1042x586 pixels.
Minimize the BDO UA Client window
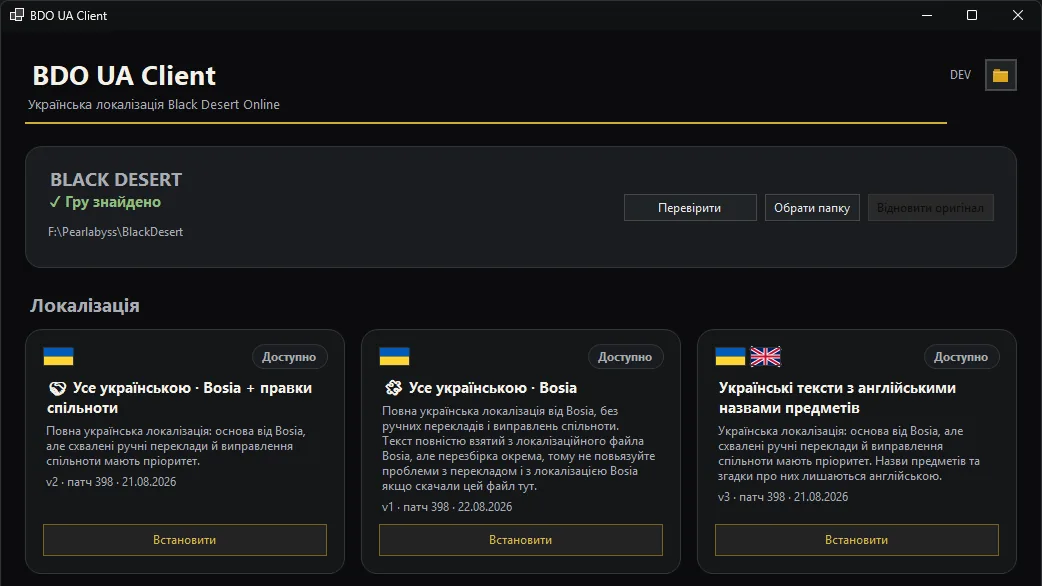tap(927, 15)
